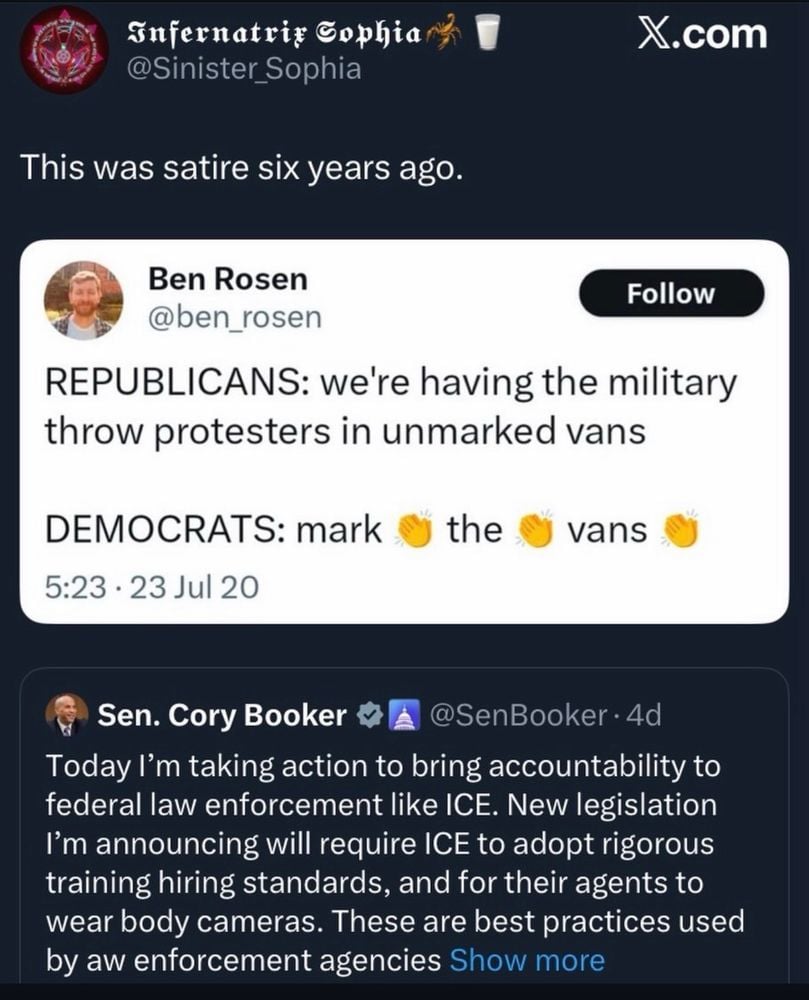This screenshot has height=1000, width=809.
Task: Expand Booker's tweet with Show more
Action: [527, 961]
